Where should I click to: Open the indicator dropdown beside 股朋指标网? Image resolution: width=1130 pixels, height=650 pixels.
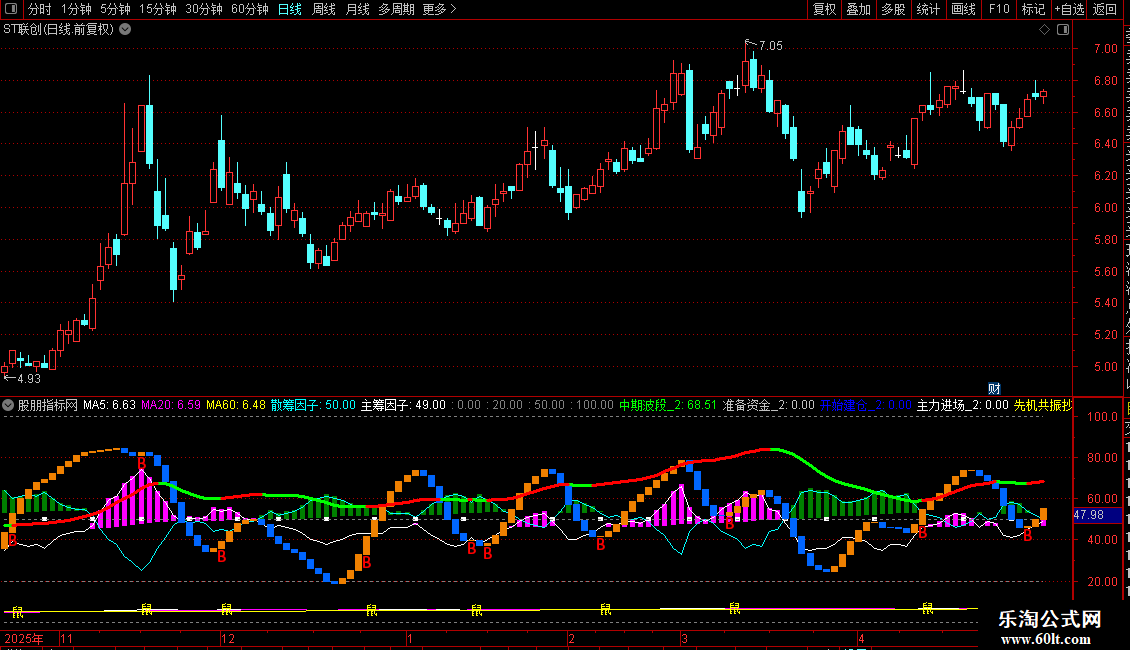point(8,405)
